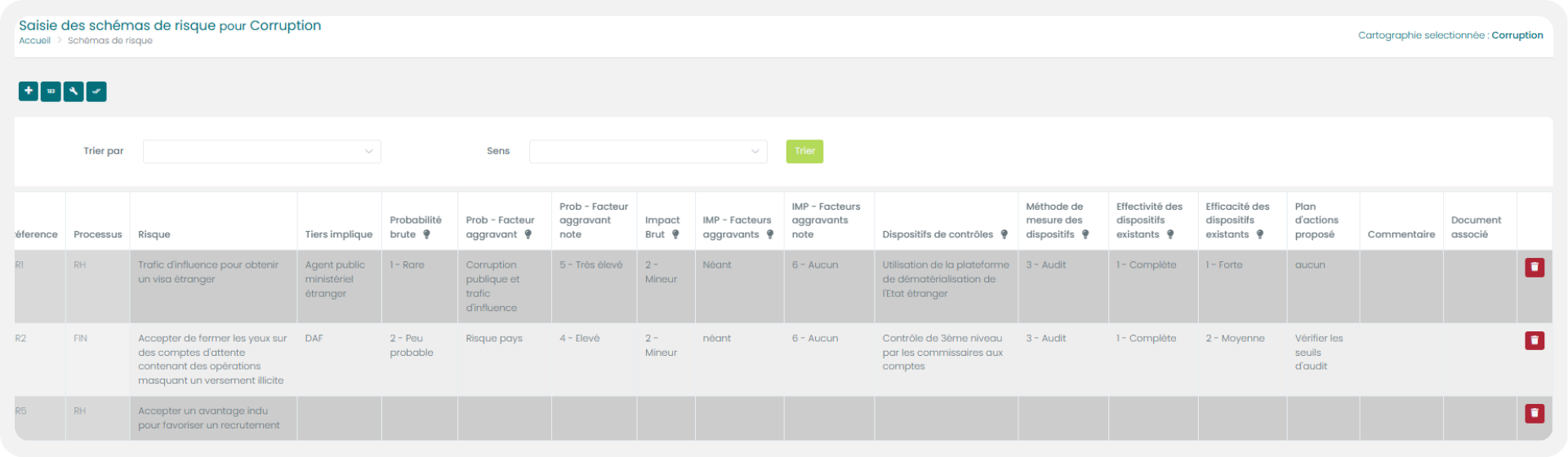The height and width of the screenshot is (457, 1568).
Task: Click the lightbulb hint beside Probabilité brute
Action: click(x=426, y=235)
